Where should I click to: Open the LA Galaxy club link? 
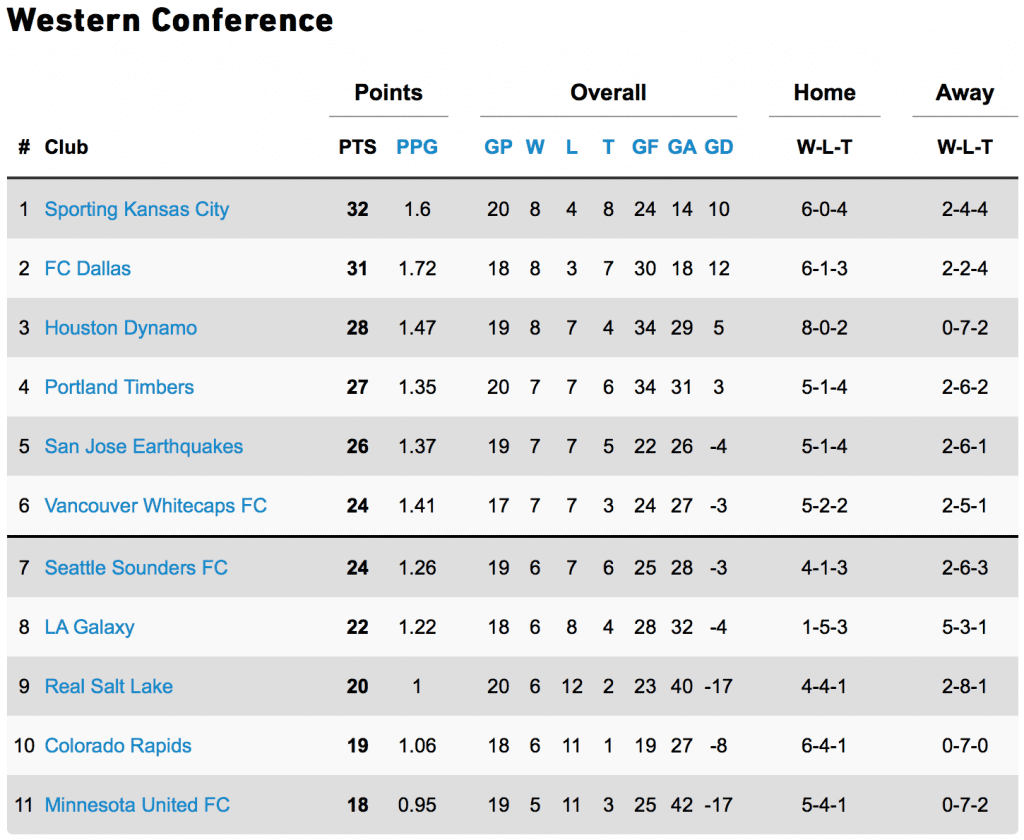coord(89,628)
